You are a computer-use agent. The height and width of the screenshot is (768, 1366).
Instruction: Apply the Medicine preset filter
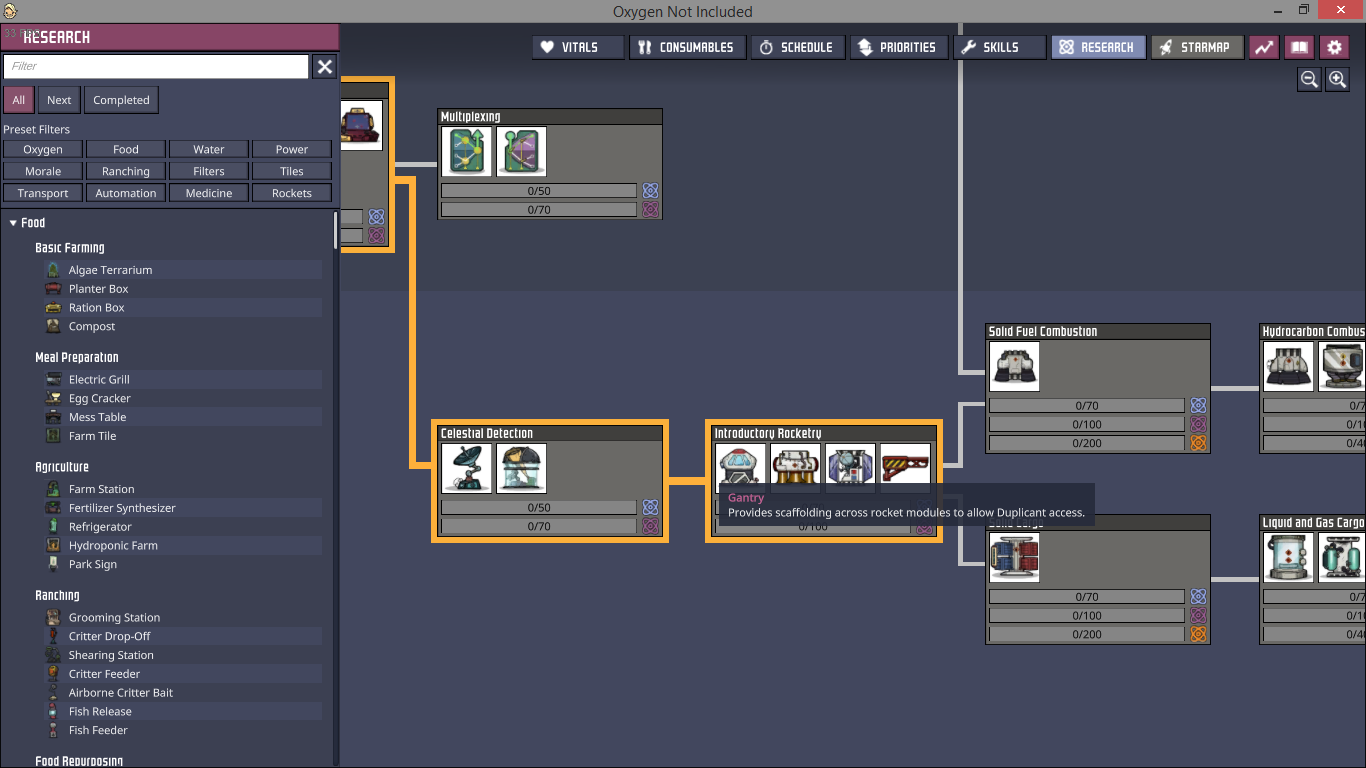pyautogui.click(x=209, y=193)
